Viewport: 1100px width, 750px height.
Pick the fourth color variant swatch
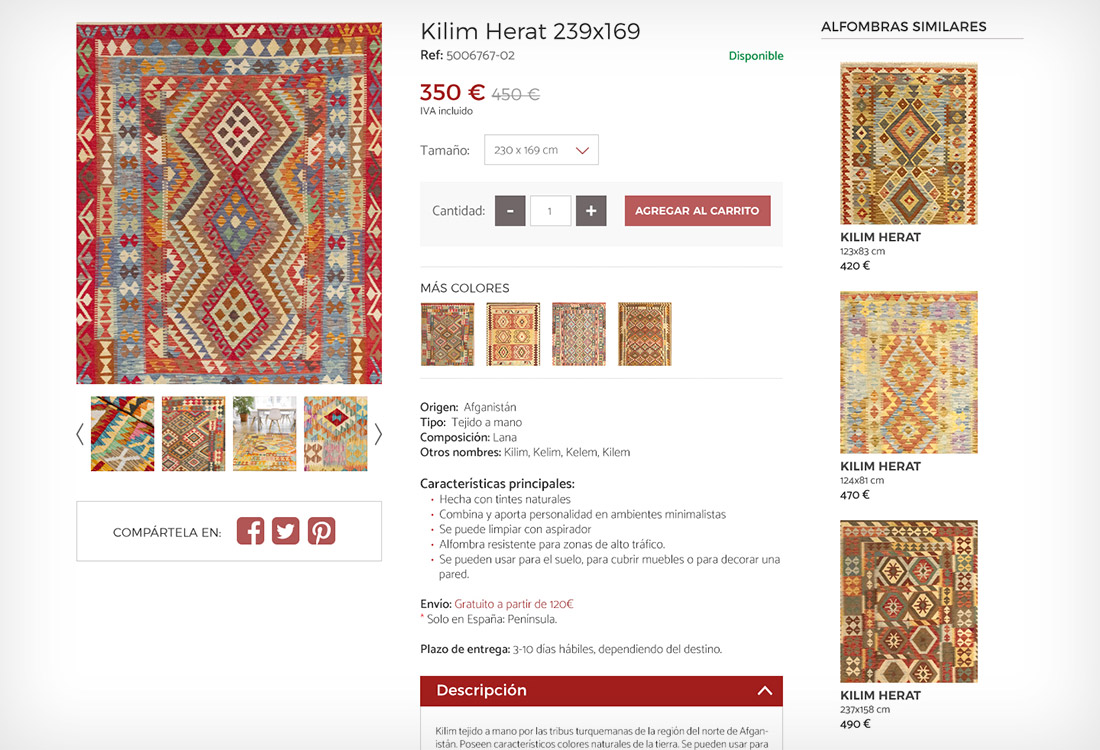[645, 334]
